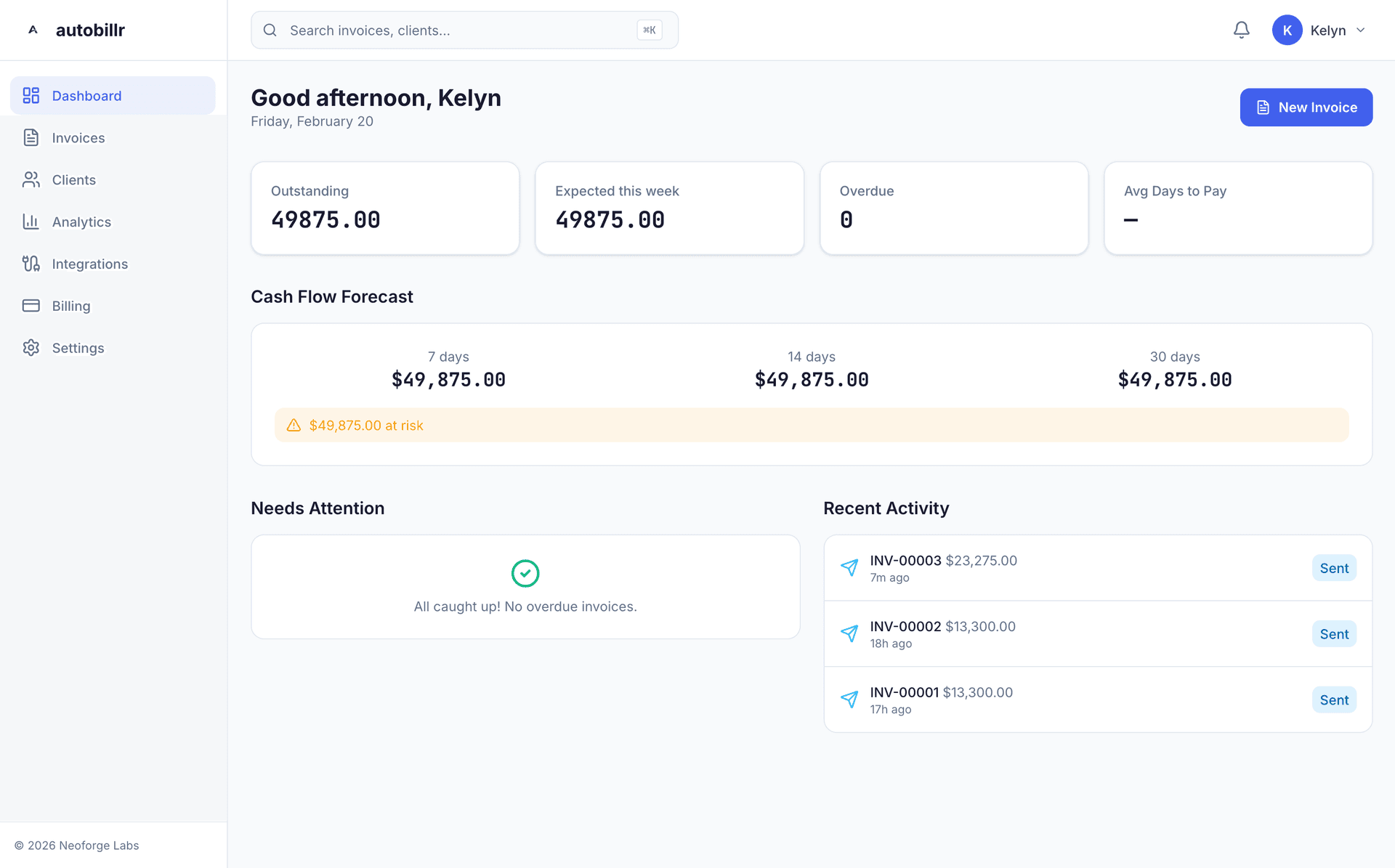The width and height of the screenshot is (1395, 868).
Task: Click the Dashboard grid icon
Action: click(31, 95)
